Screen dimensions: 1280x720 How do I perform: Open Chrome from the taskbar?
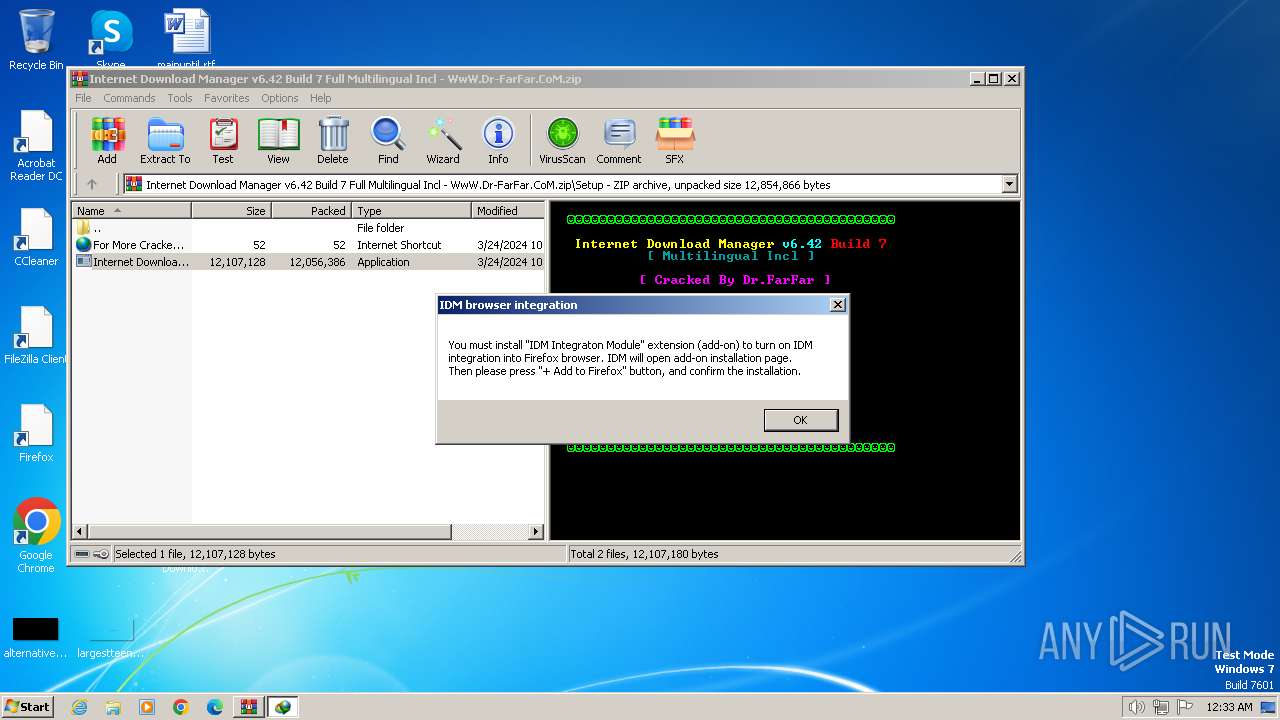[181, 707]
